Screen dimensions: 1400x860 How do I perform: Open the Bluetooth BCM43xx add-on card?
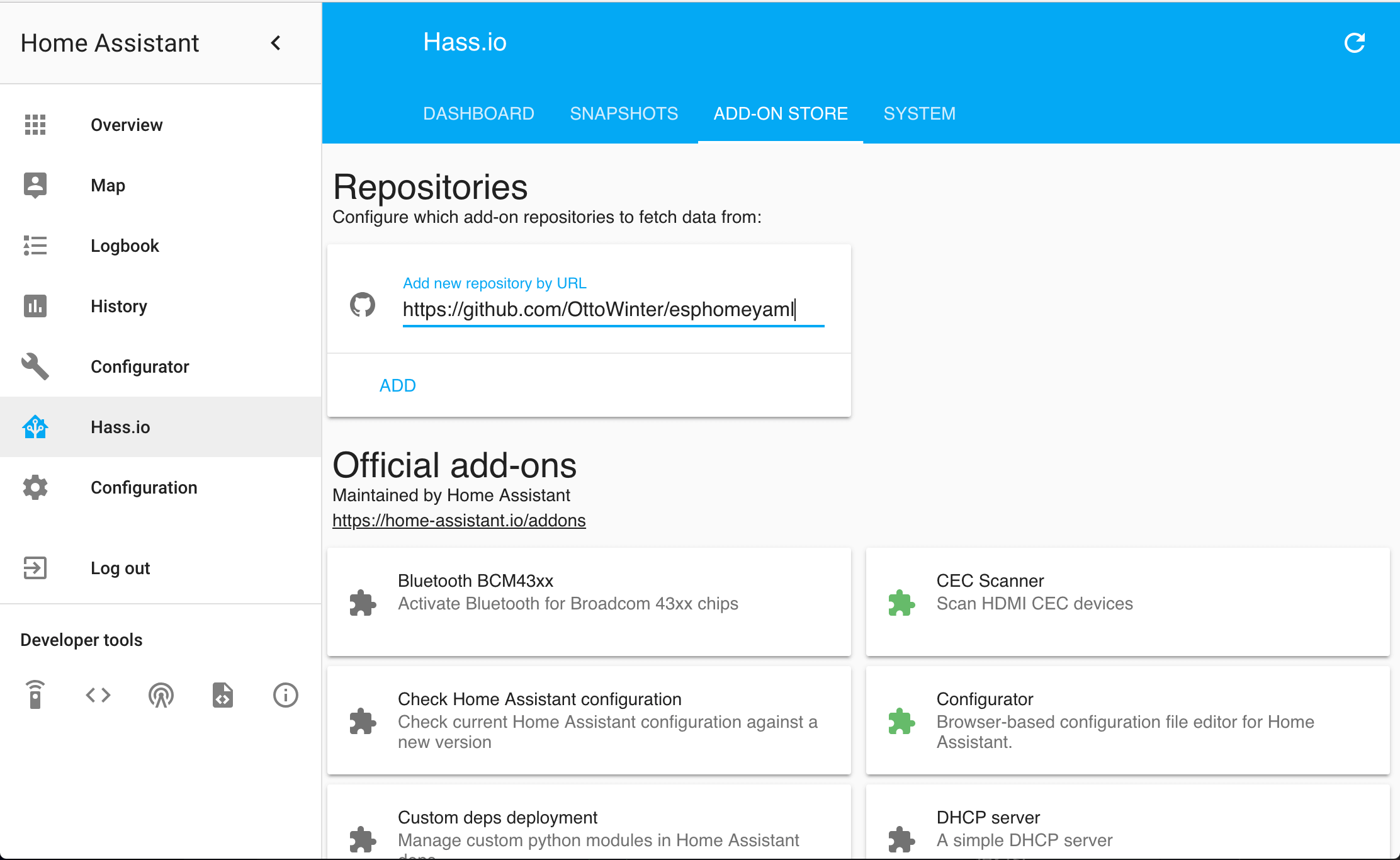click(589, 602)
